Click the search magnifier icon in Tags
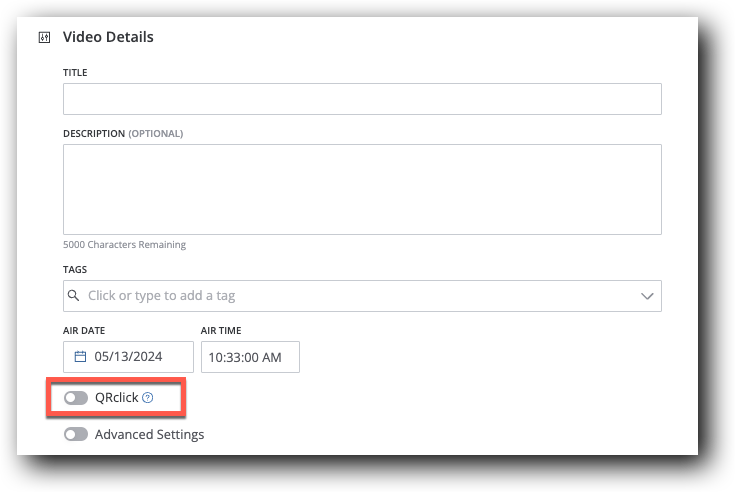Screen dimensions: 735x492 point(74,296)
